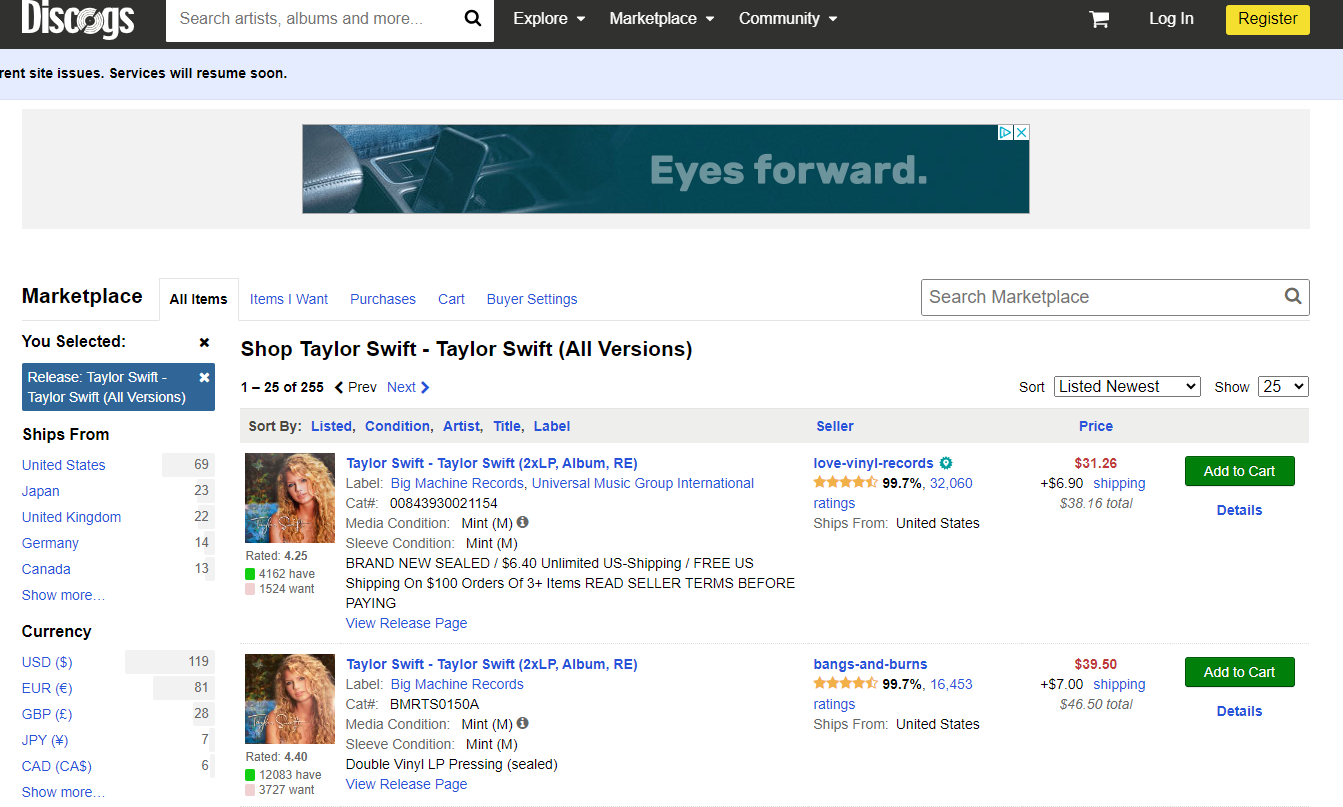Open seller love-vinyl-records profile
1343x807 pixels.
tap(873, 463)
